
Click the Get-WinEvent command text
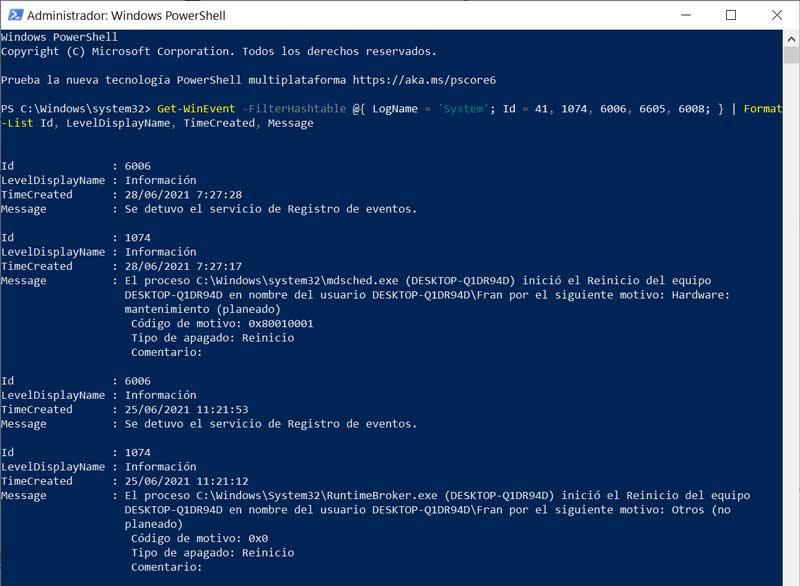point(196,109)
